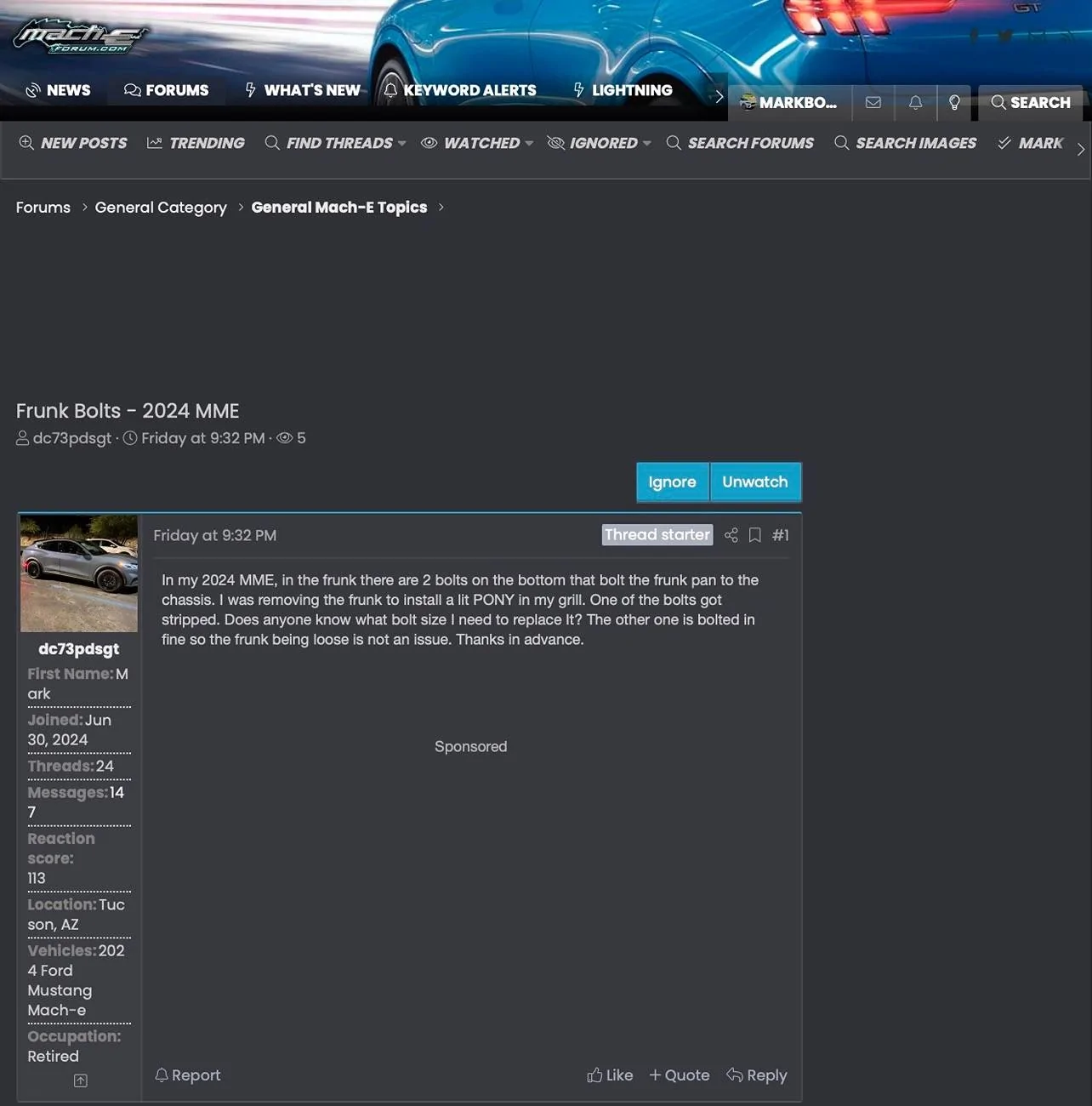Click the thread views eye icon
The image size is (1092, 1106).
click(285, 438)
